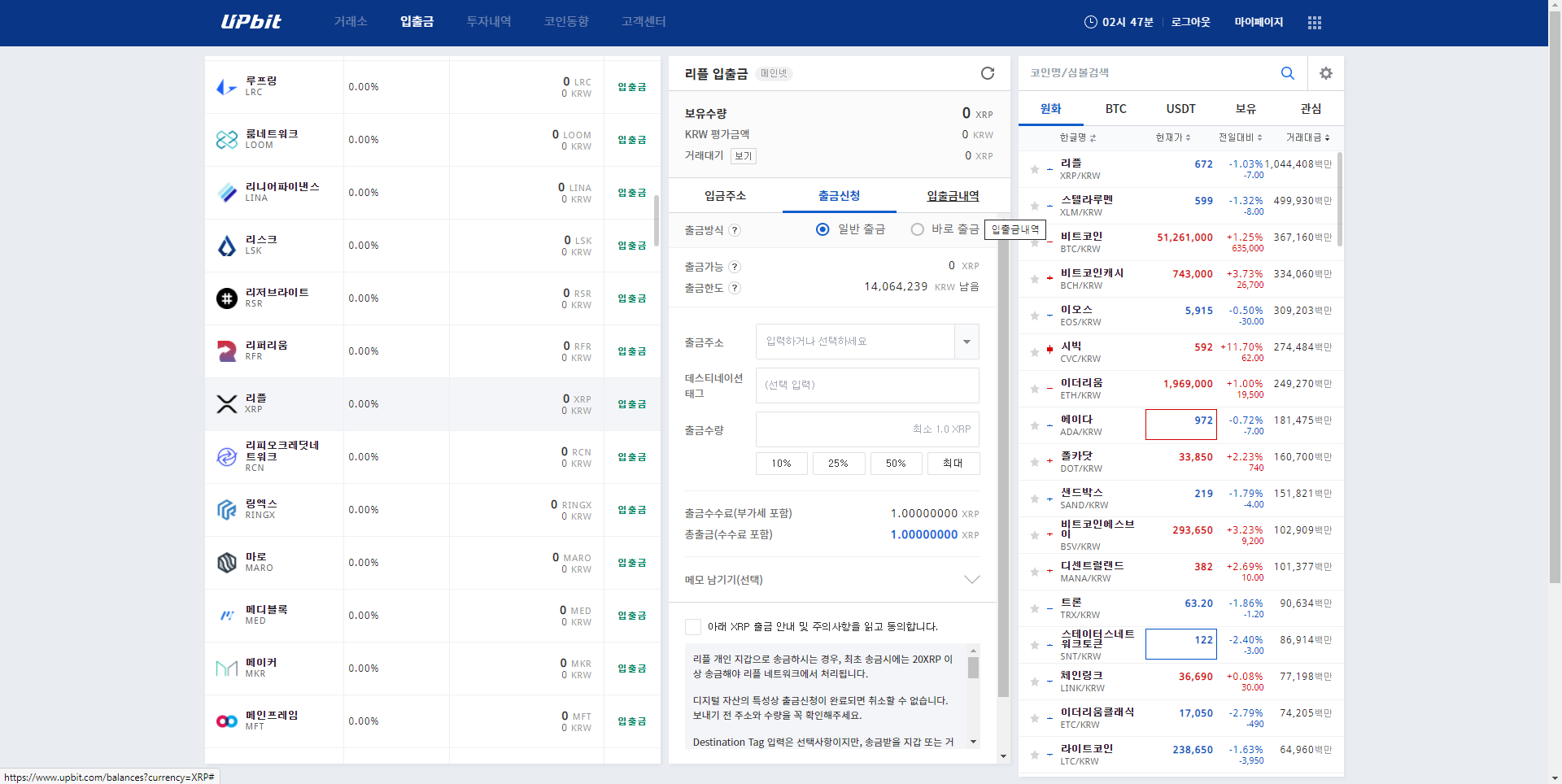Click the 출금수량 input field
The height and width of the screenshot is (784, 1562).
coord(867,429)
